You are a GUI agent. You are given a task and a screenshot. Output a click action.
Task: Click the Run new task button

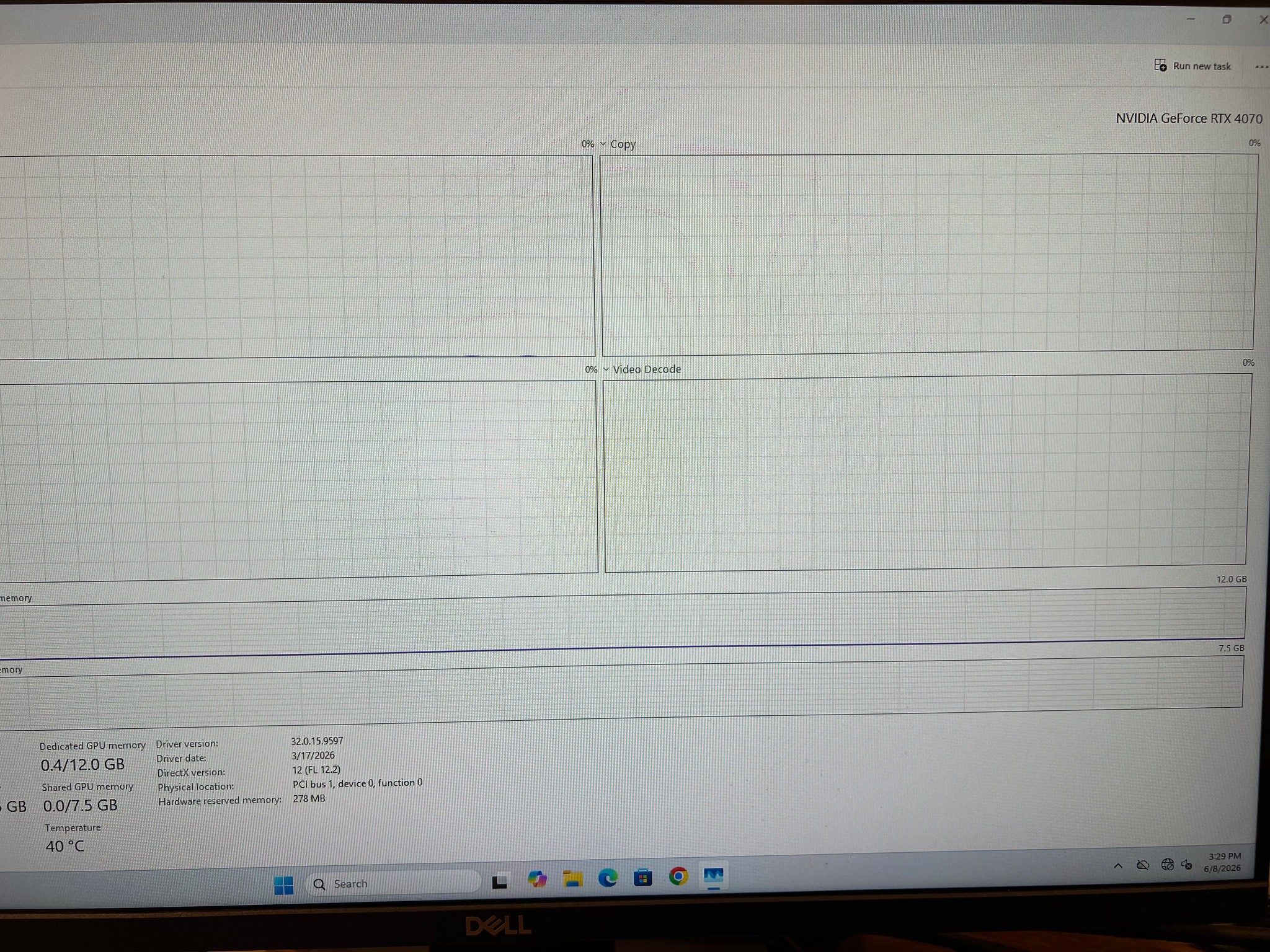point(1192,66)
